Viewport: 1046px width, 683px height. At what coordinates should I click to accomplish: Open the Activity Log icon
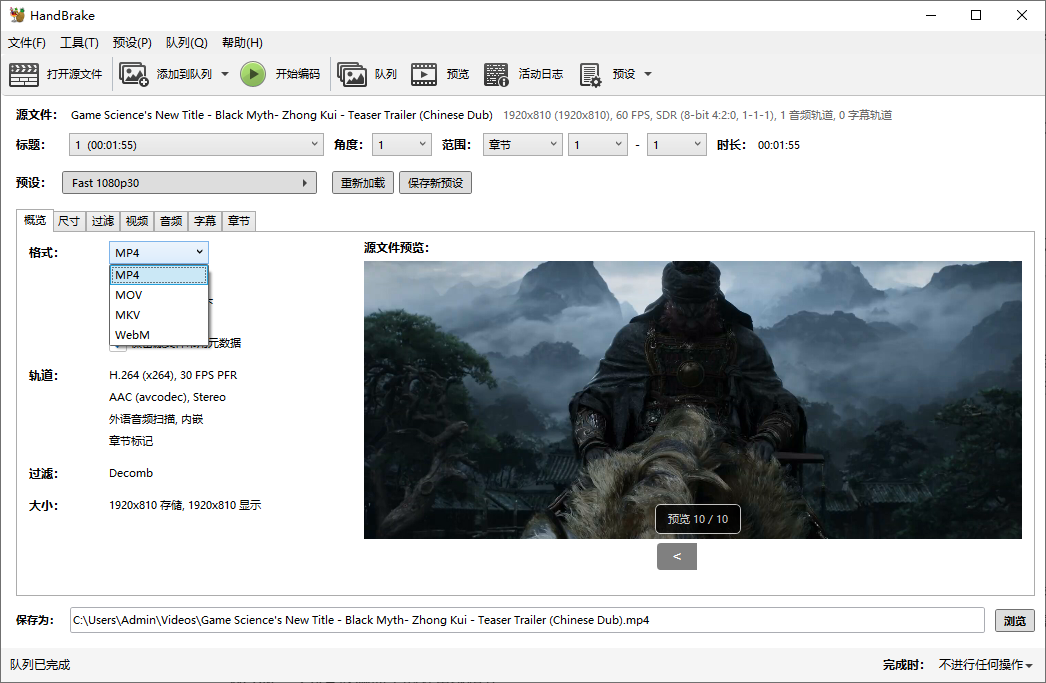click(x=496, y=74)
